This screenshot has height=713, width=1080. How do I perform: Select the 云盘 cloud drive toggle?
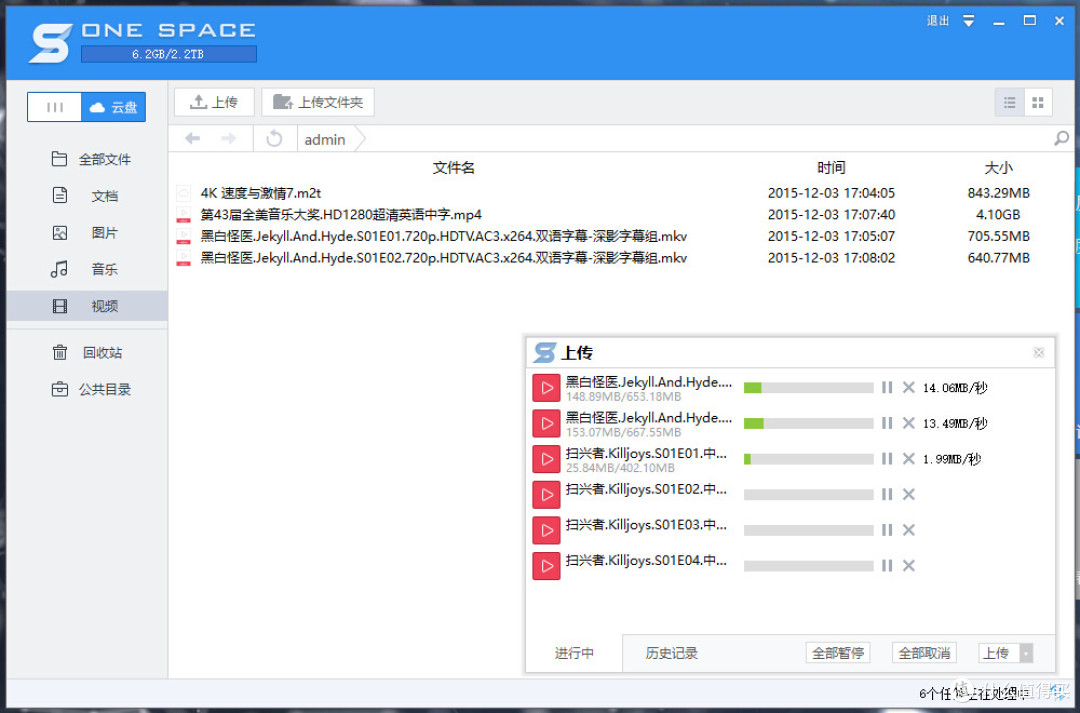[114, 107]
